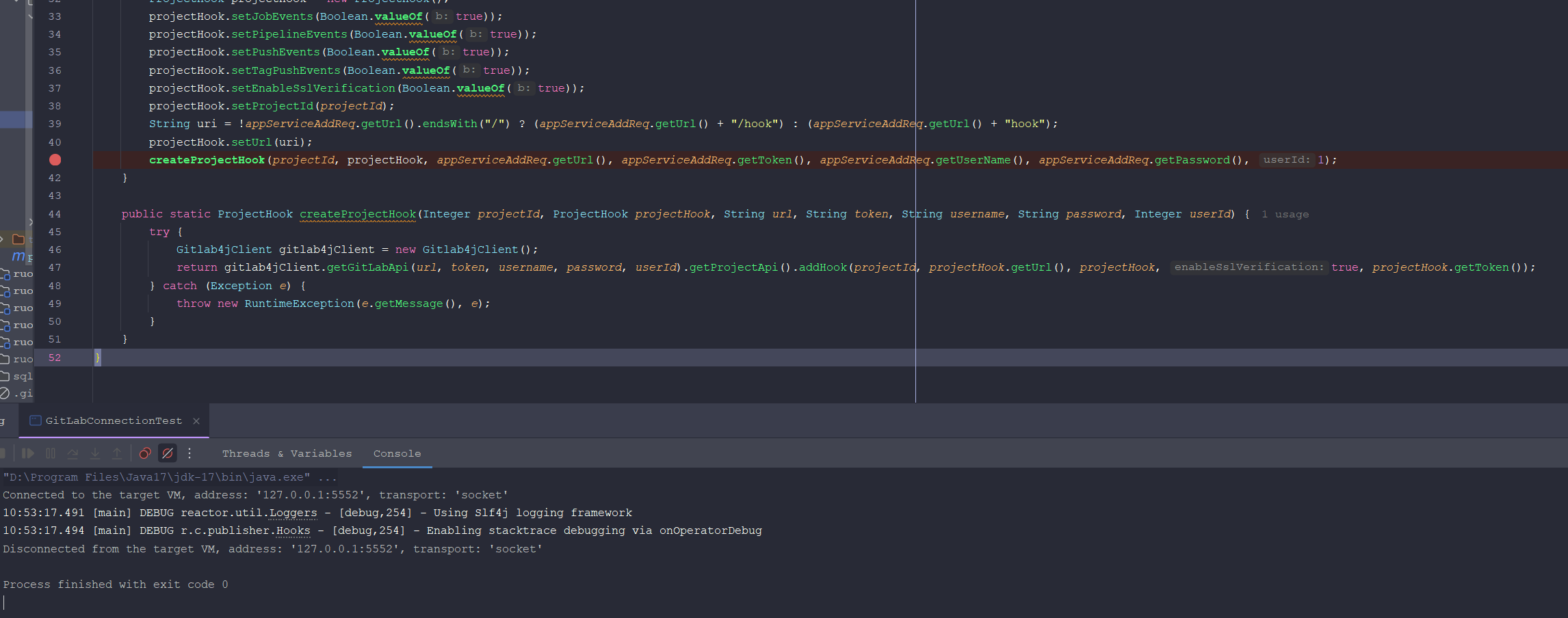This screenshot has width=1568, height=618.
Task: Click setTagPushEvents on line 36
Action: (x=286, y=70)
